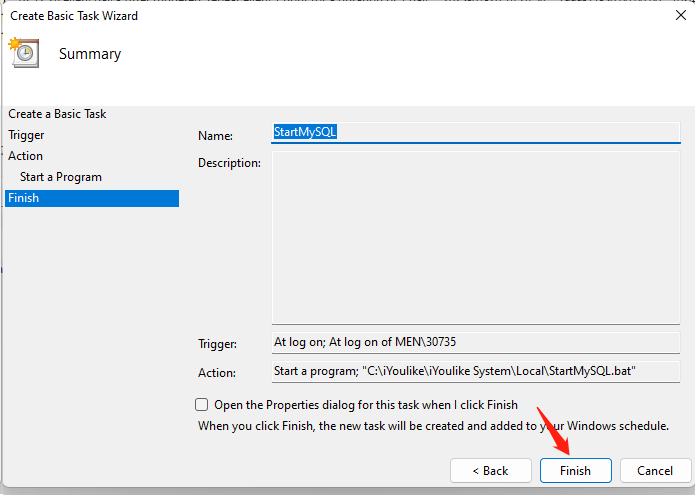The width and height of the screenshot is (695, 495).
Task: Open the Start a Program sub-step
Action: [x=61, y=177]
